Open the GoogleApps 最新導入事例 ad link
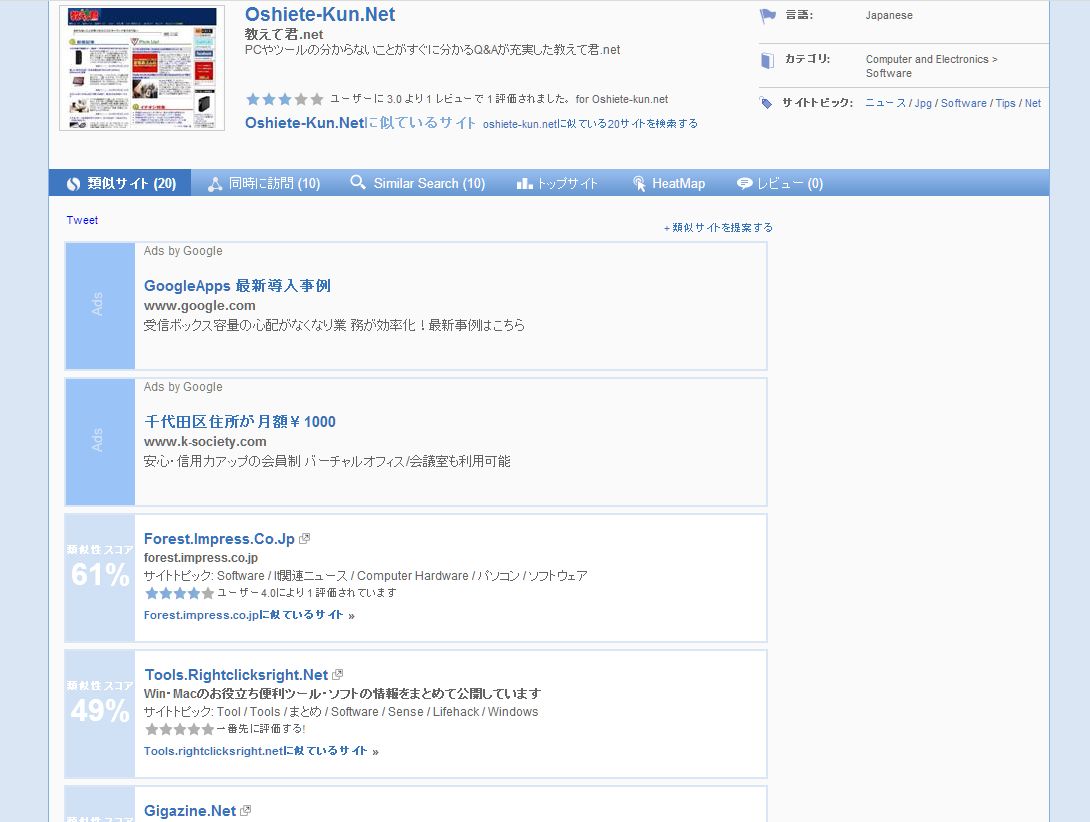 237,286
